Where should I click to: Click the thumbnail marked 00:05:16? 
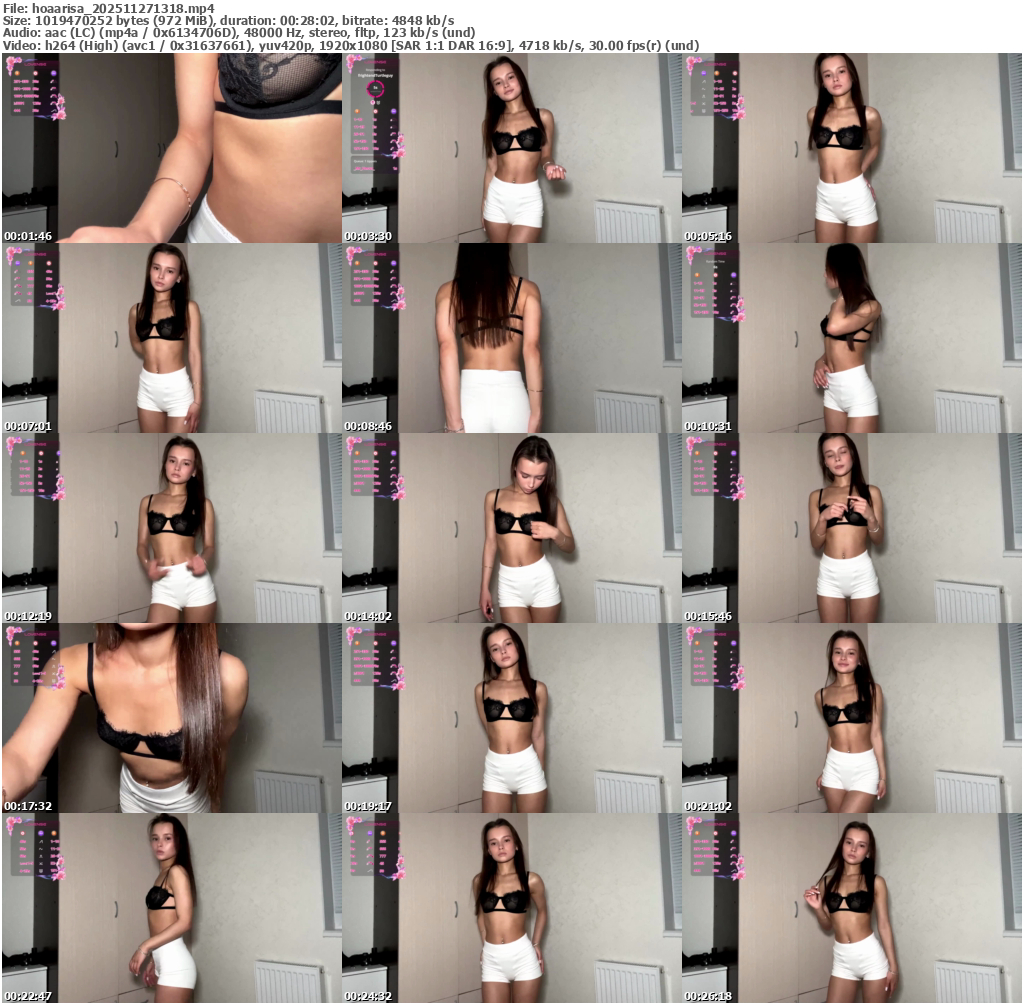[x=851, y=148]
